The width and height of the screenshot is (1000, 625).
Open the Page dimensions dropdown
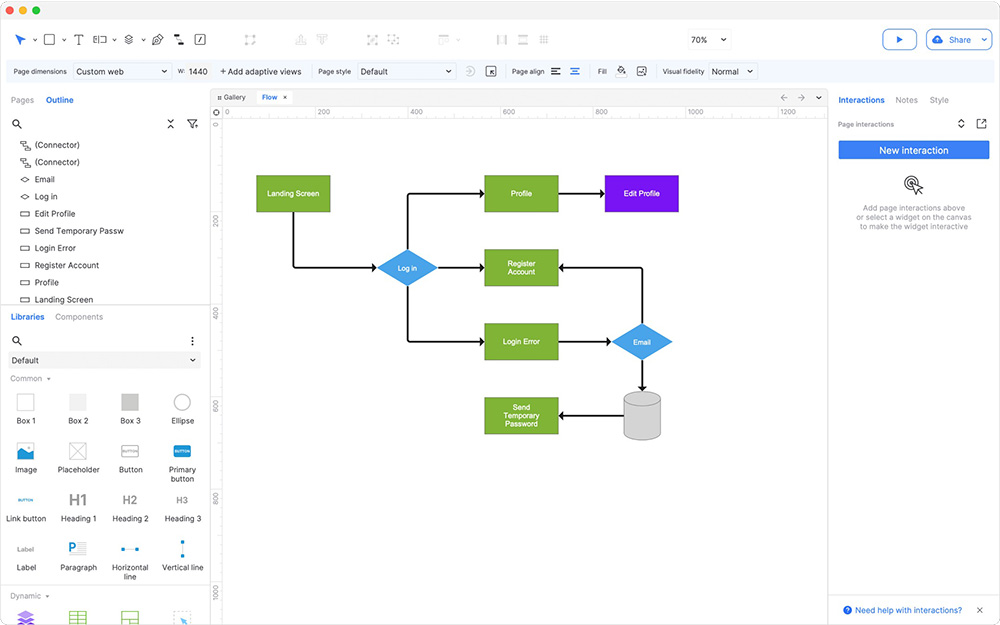coord(122,71)
